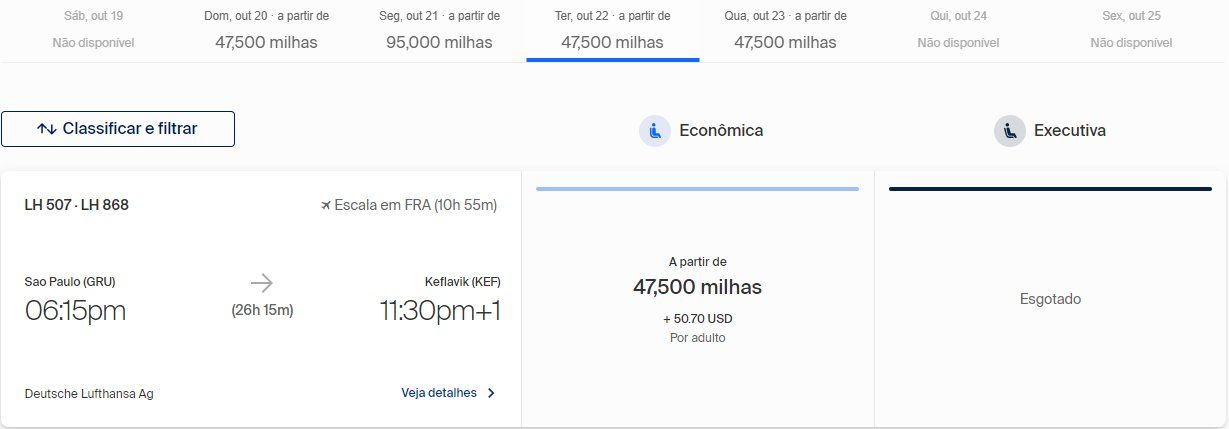
Task: Open the Classificar e filtrar options
Action: (118, 129)
